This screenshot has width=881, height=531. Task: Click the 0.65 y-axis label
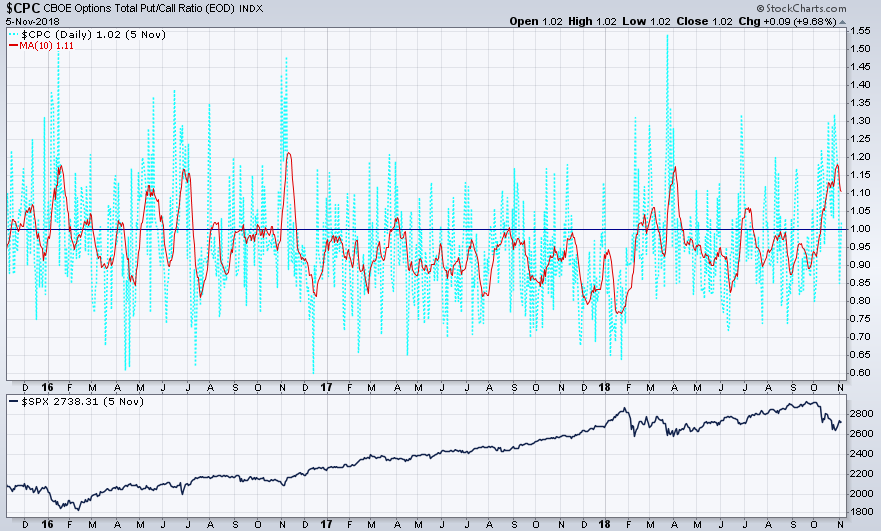pos(860,355)
